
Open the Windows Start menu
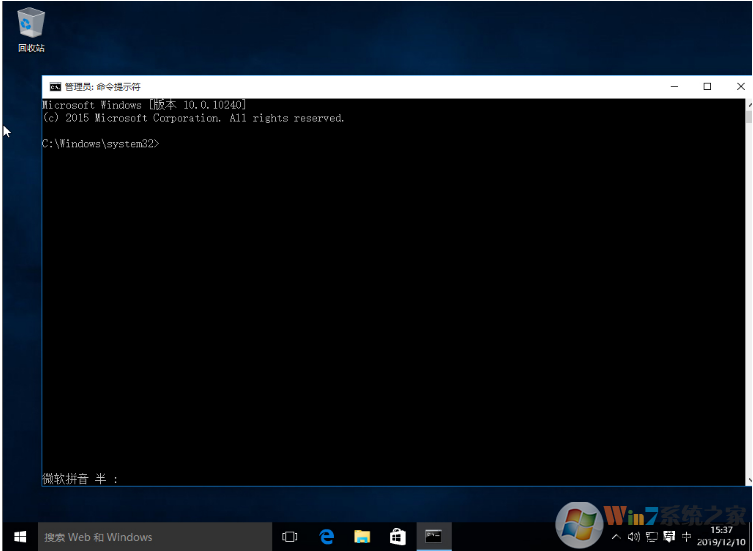pyautogui.click(x=19, y=536)
